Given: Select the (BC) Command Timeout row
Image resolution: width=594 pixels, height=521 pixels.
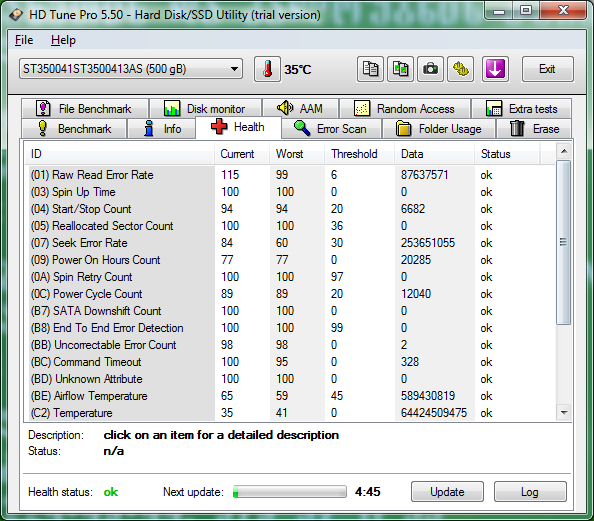Looking at the screenshot, I should tap(290, 362).
